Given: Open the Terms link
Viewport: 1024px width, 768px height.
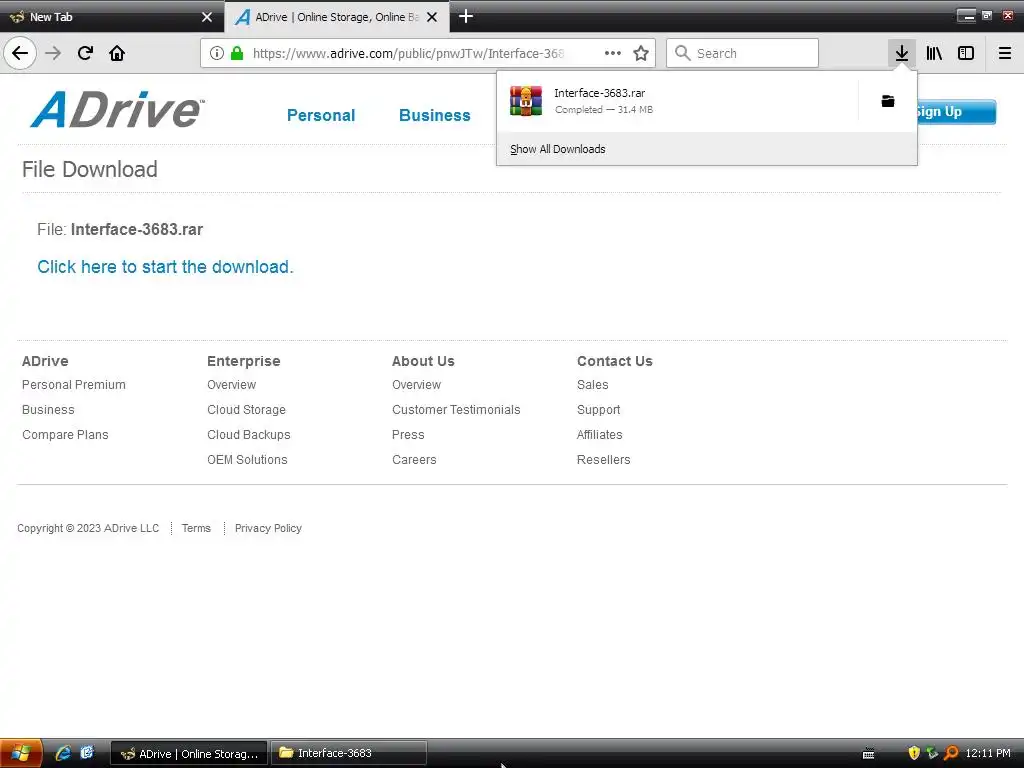Looking at the screenshot, I should coord(196,528).
